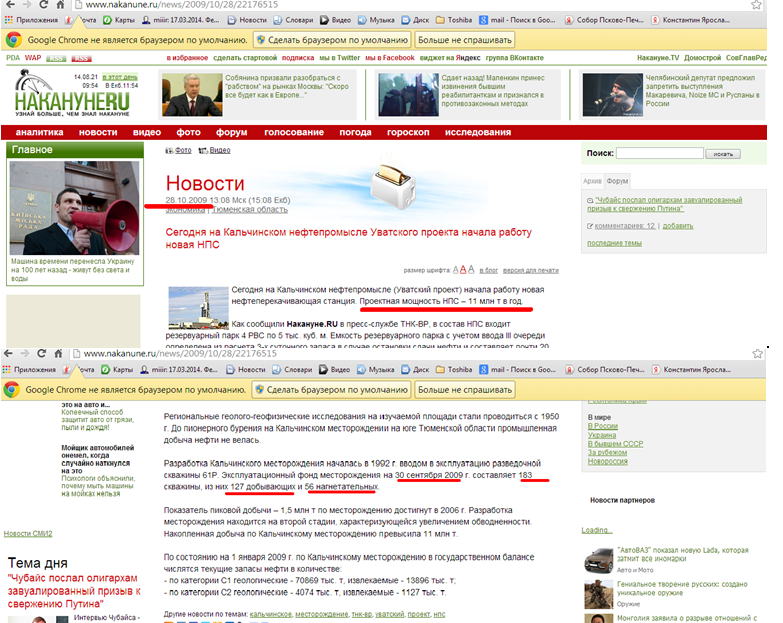
Task: Click the camera icon beside the Фото link
Action: click(x=169, y=150)
